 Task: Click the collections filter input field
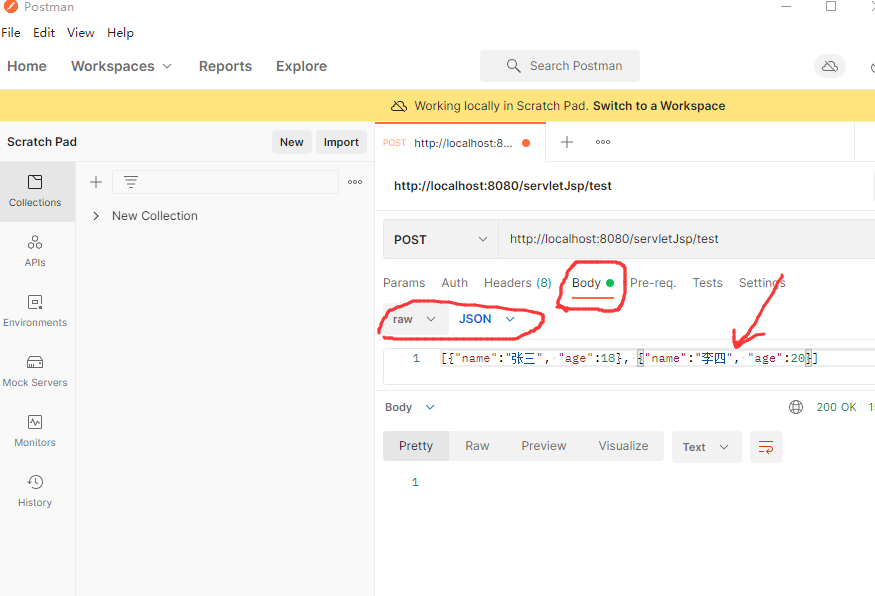(x=225, y=182)
